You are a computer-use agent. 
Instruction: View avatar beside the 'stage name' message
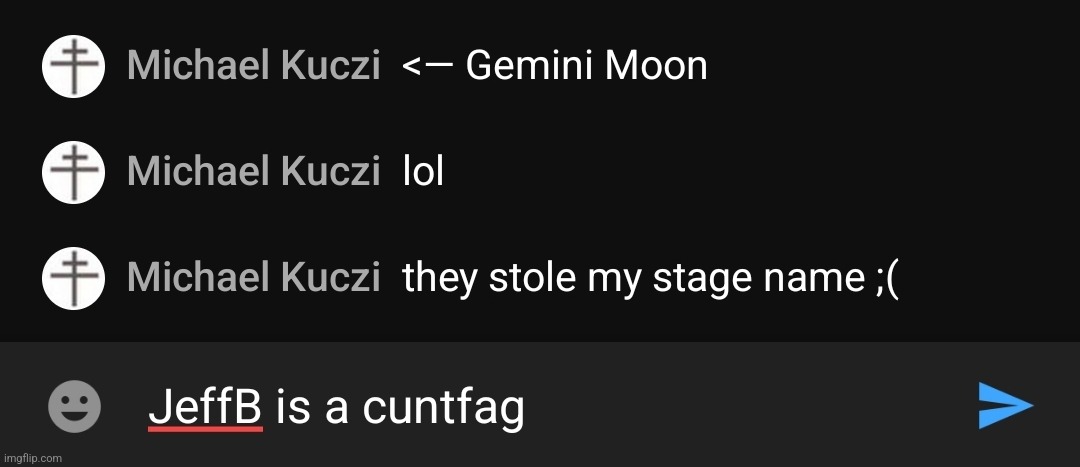point(73,278)
